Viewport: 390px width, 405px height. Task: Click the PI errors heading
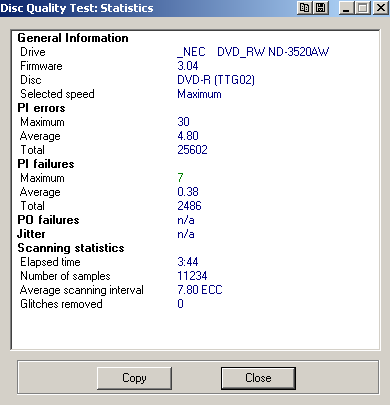point(41,108)
